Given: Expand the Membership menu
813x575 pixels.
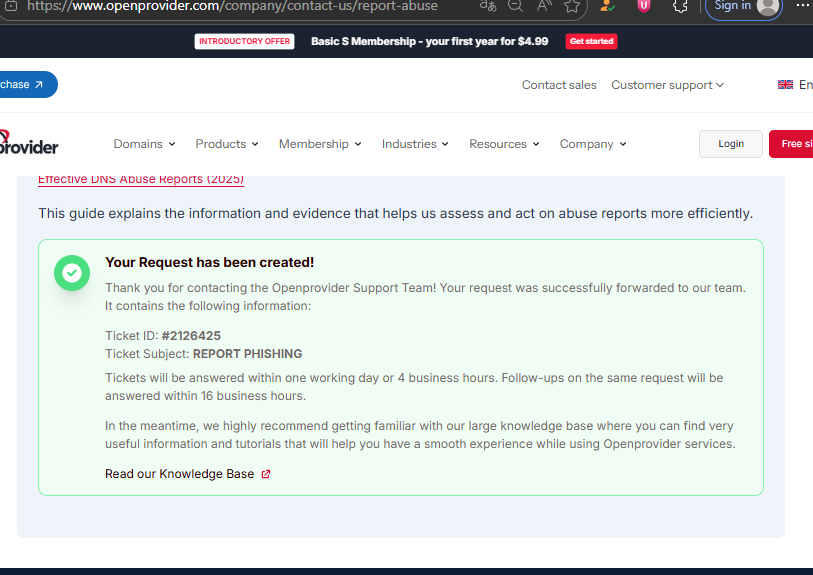Looking at the screenshot, I should [x=320, y=144].
